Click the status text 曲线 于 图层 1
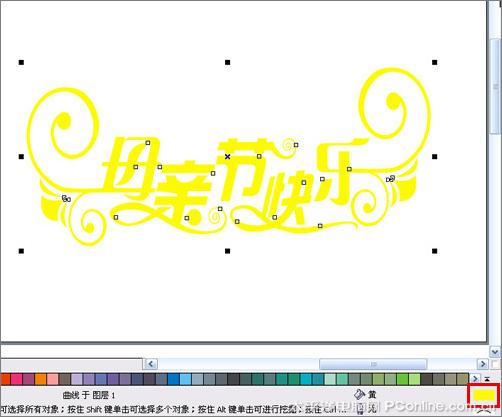The width and height of the screenshot is (502, 417). [x=89, y=395]
